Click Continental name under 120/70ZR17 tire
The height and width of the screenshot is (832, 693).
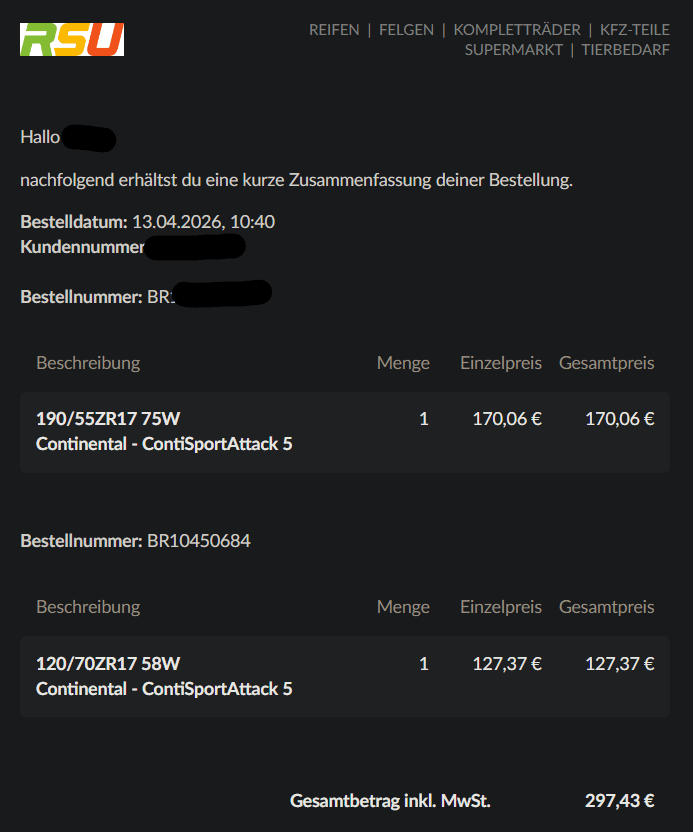pos(80,688)
